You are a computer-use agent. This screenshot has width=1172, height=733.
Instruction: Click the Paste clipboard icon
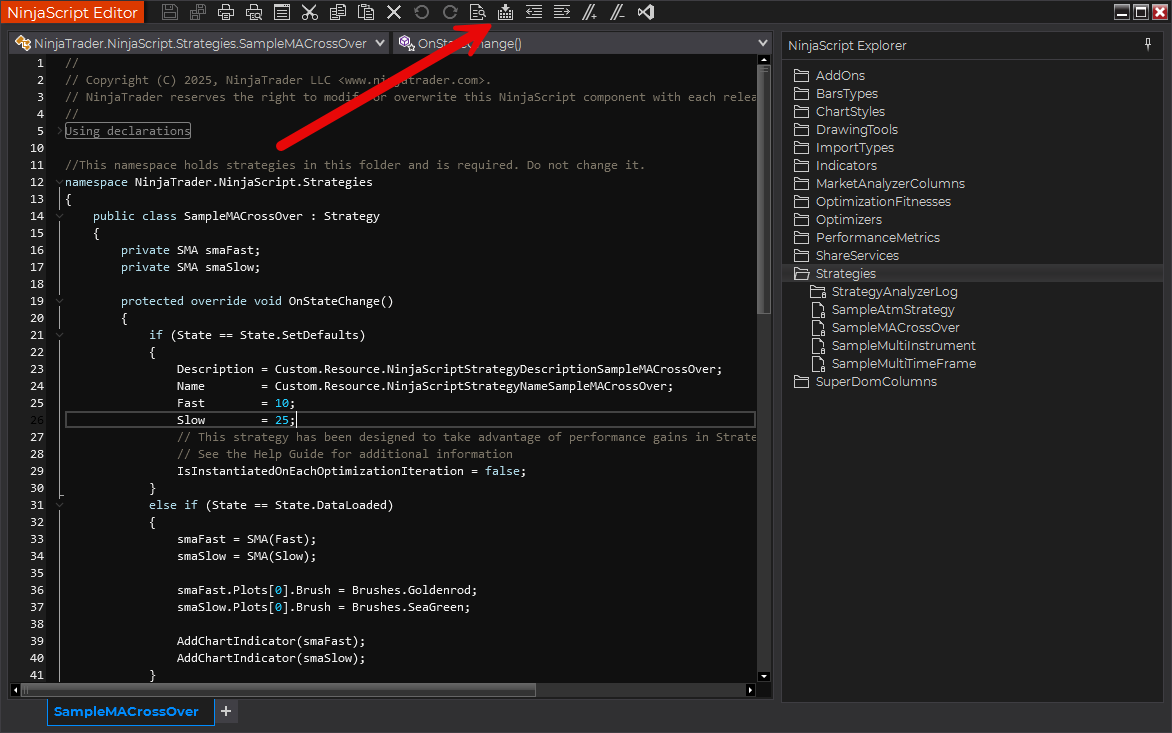point(366,13)
